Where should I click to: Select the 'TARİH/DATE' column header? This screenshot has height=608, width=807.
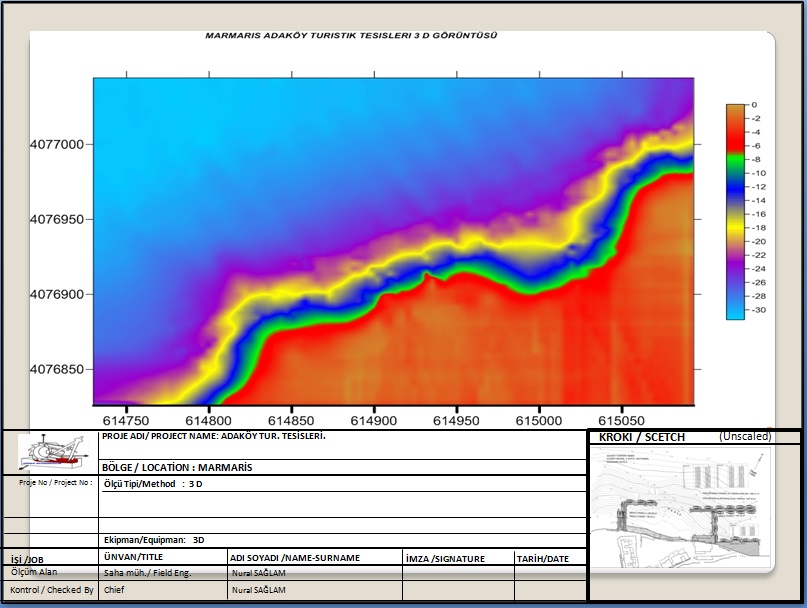coord(541,559)
